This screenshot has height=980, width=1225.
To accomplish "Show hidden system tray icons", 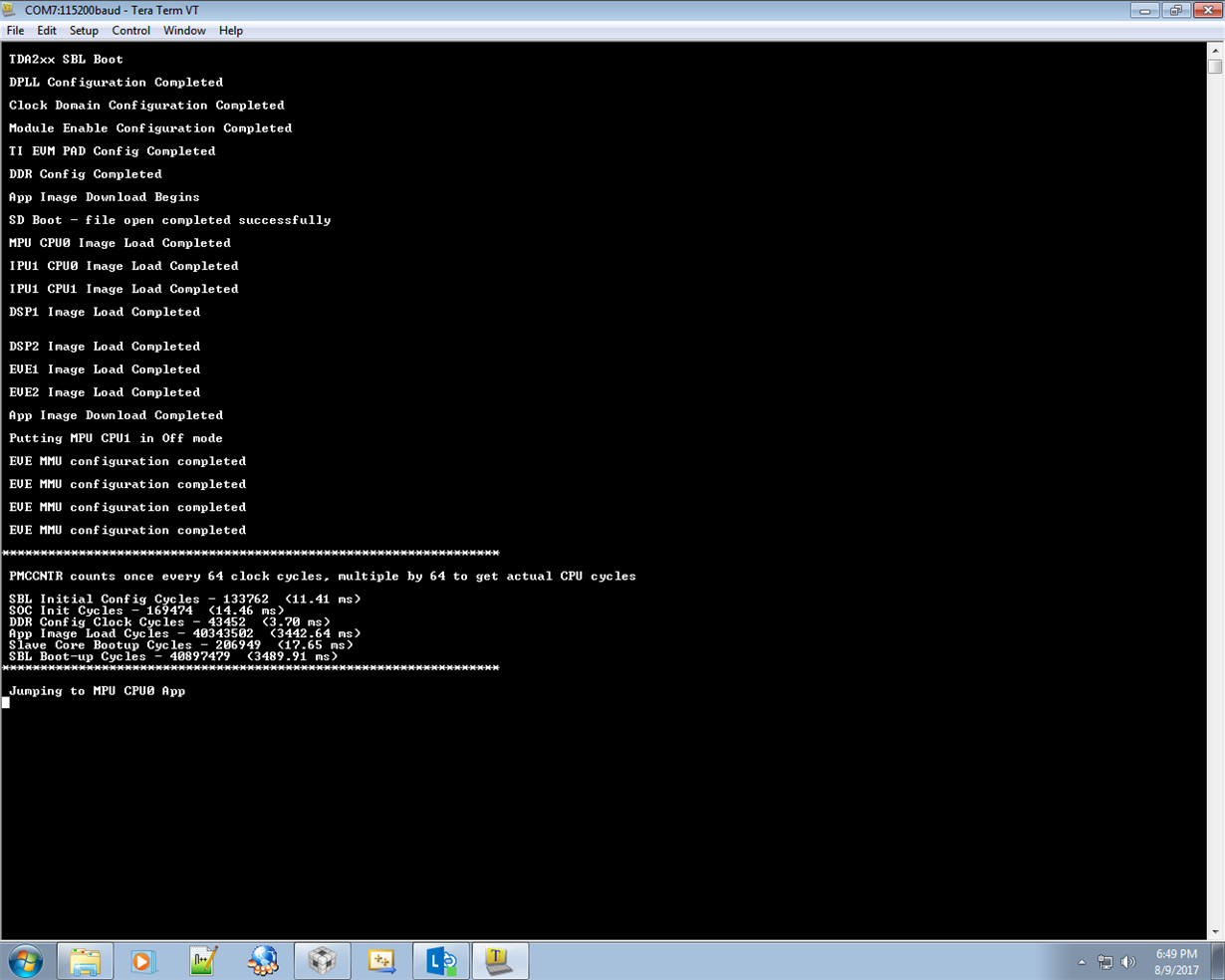I will coord(1082,962).
